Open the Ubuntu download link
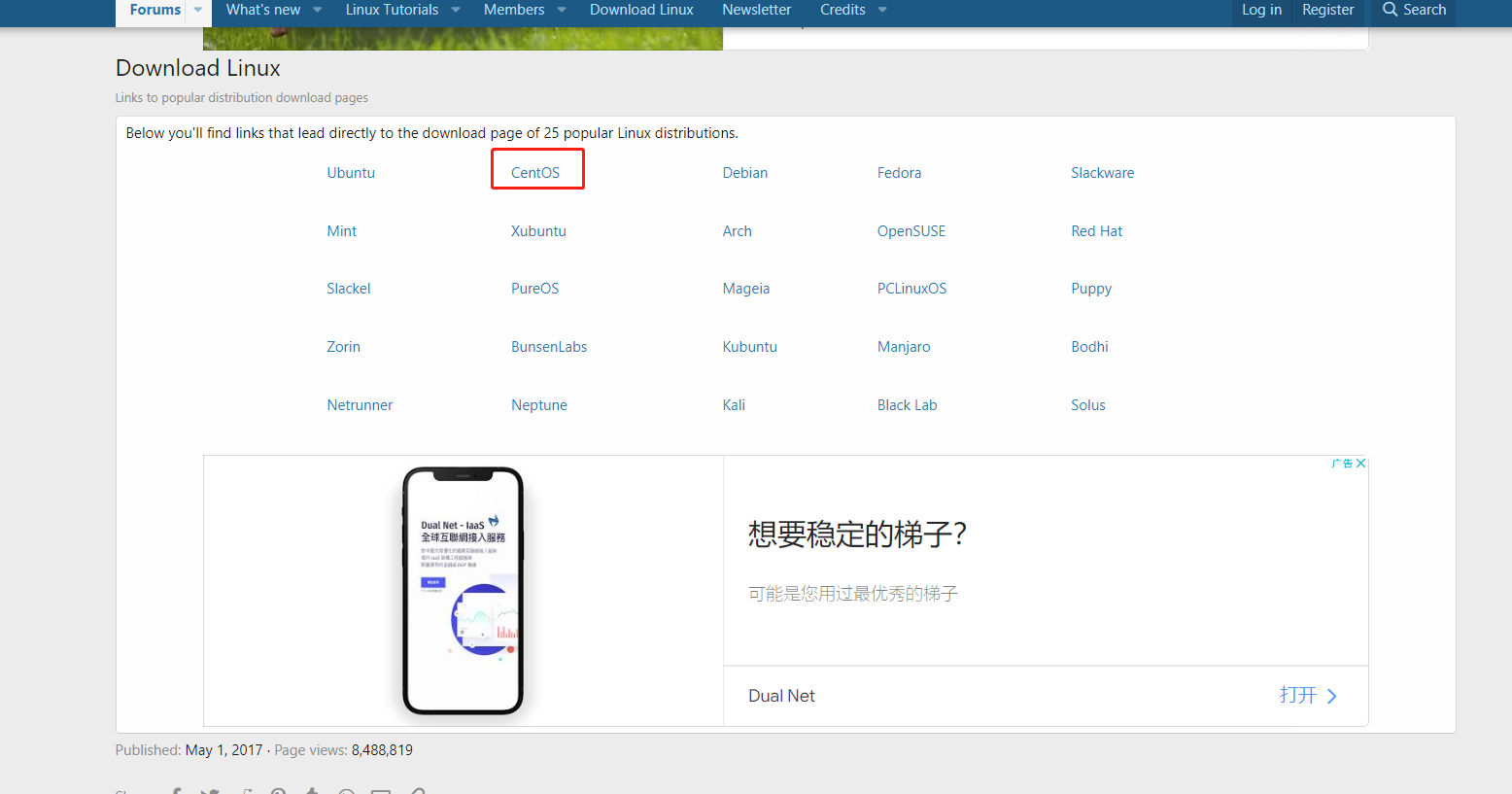This screenshot has height=794, width=1512. coord(351,173)
